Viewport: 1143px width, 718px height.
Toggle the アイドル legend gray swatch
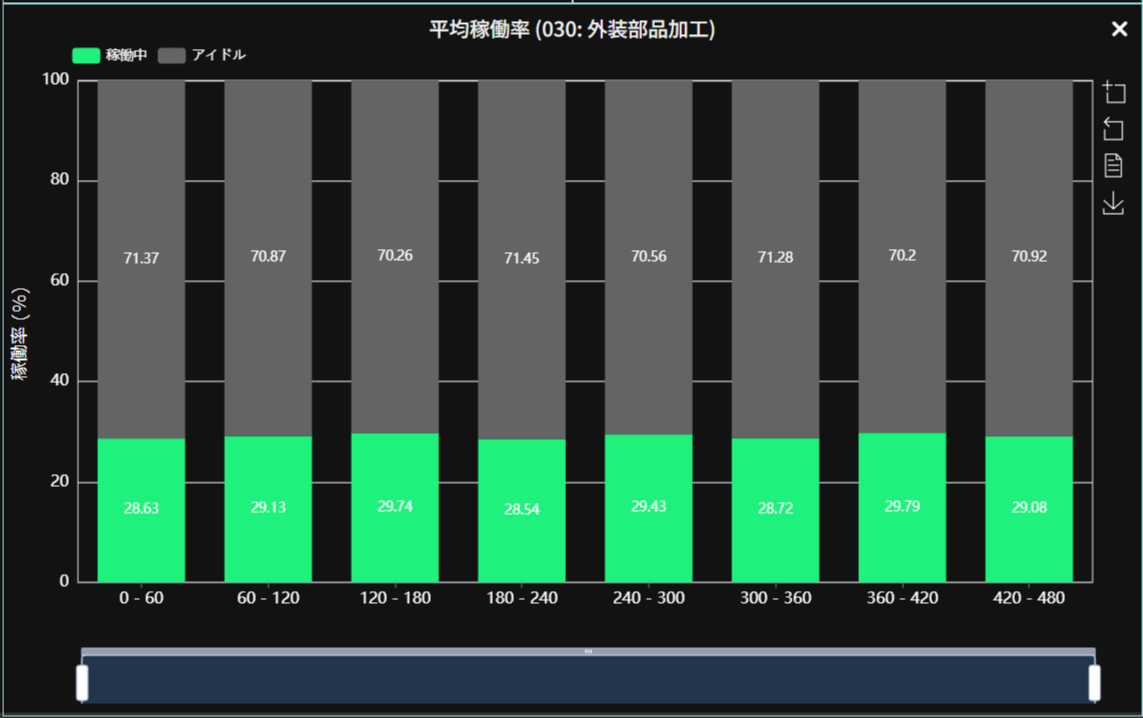coord(172,56)
